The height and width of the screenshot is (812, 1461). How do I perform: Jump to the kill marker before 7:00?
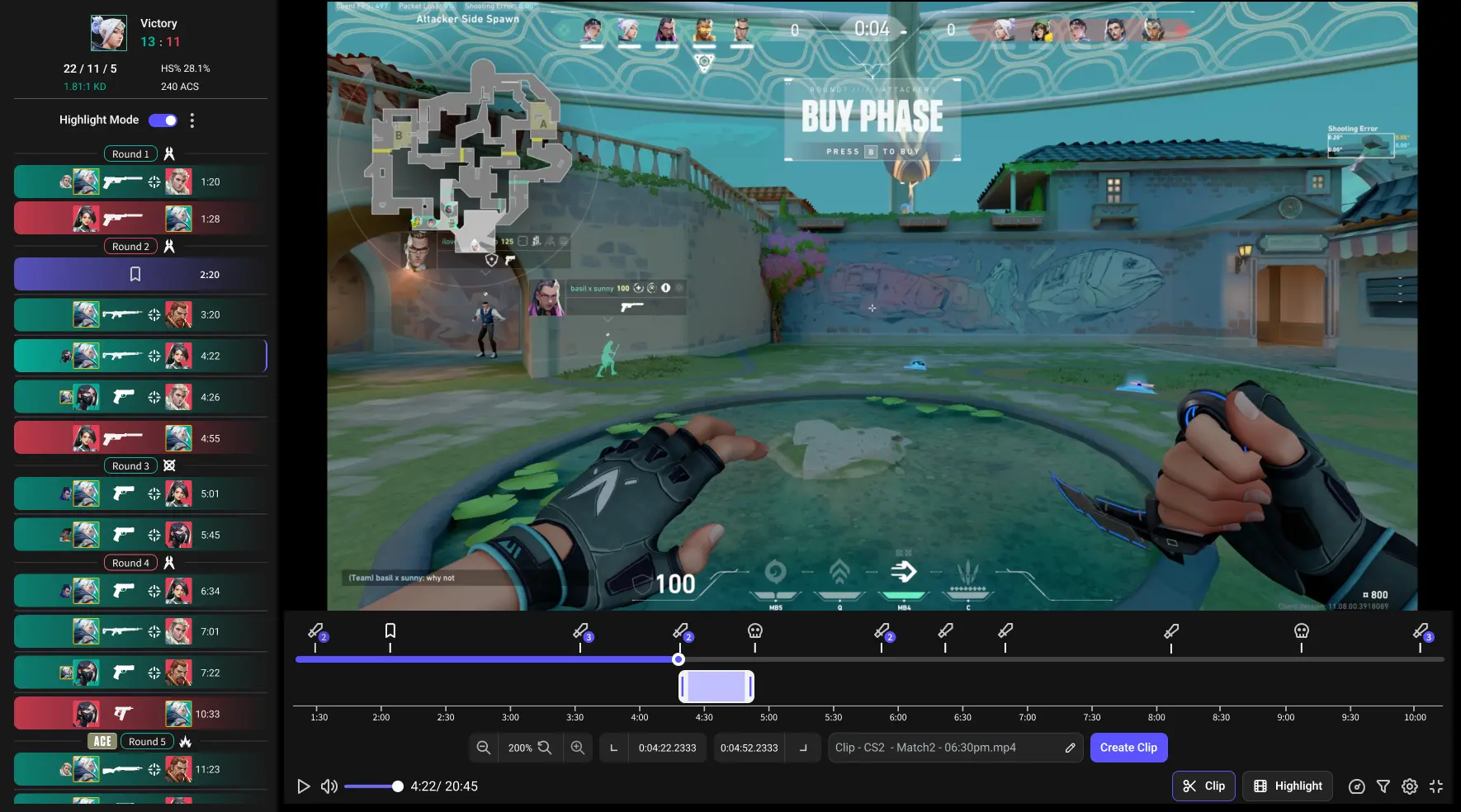(1005, 631)
